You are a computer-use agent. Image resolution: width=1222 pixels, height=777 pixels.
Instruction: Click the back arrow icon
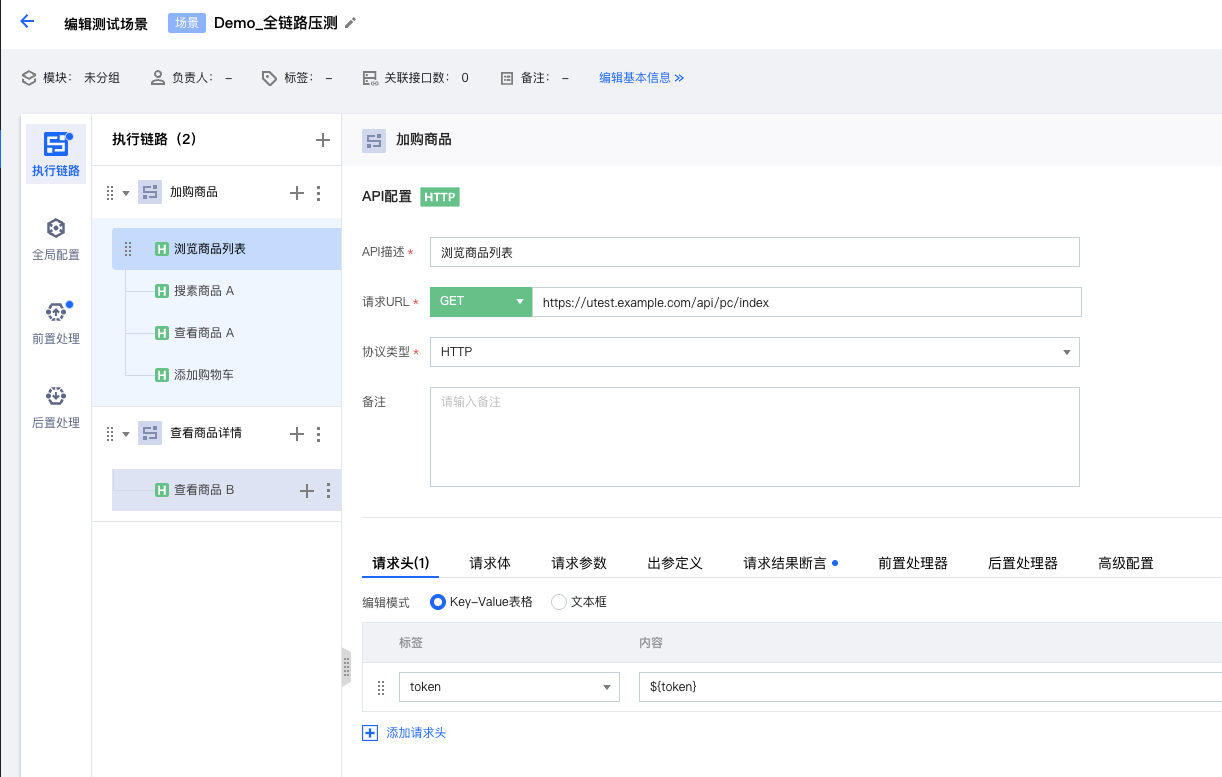[x=27, y=22]
